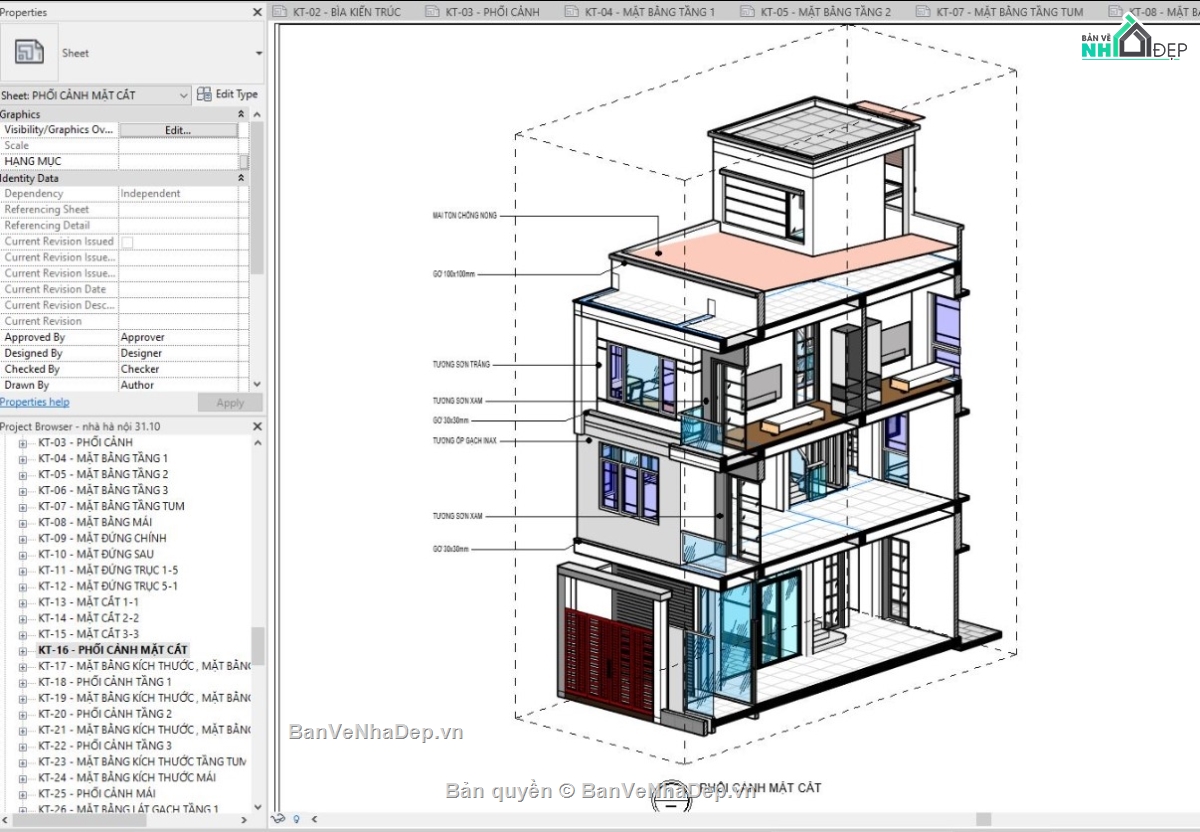This screenshot has height=832, width=1200.
Task: Click the MÁI TÔN CHỐNG NÓNG annotation label
Action: pyautogui.click(x=464, y=216)
